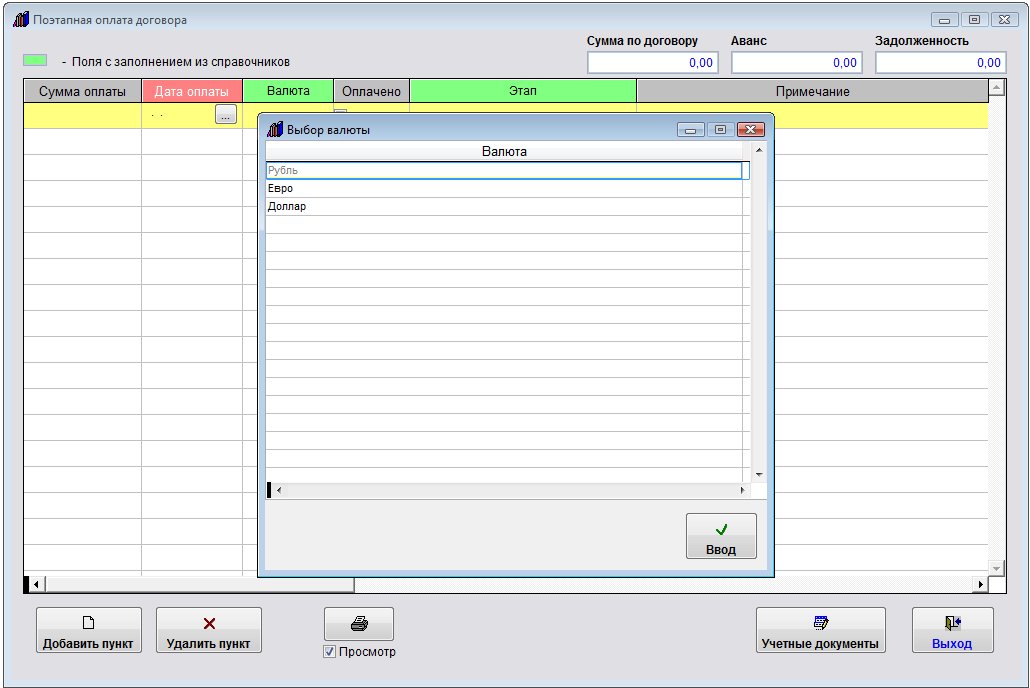
Task: Click the Валюта column header in dialog
Action: 504,152
